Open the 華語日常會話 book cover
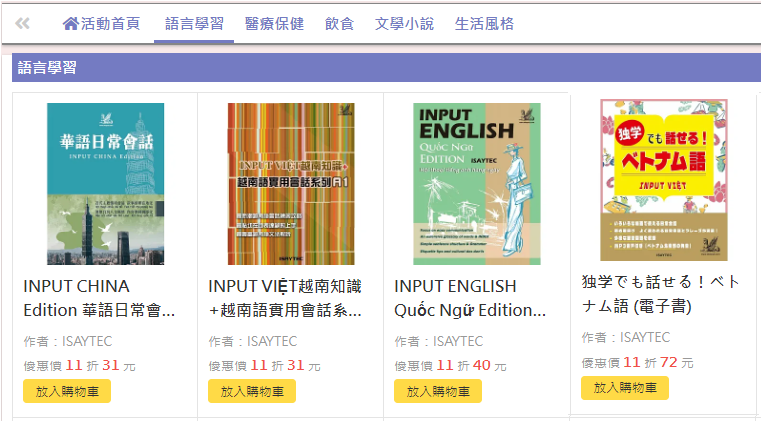This screenshot has width=761, height=421. [x=105, y=184]
